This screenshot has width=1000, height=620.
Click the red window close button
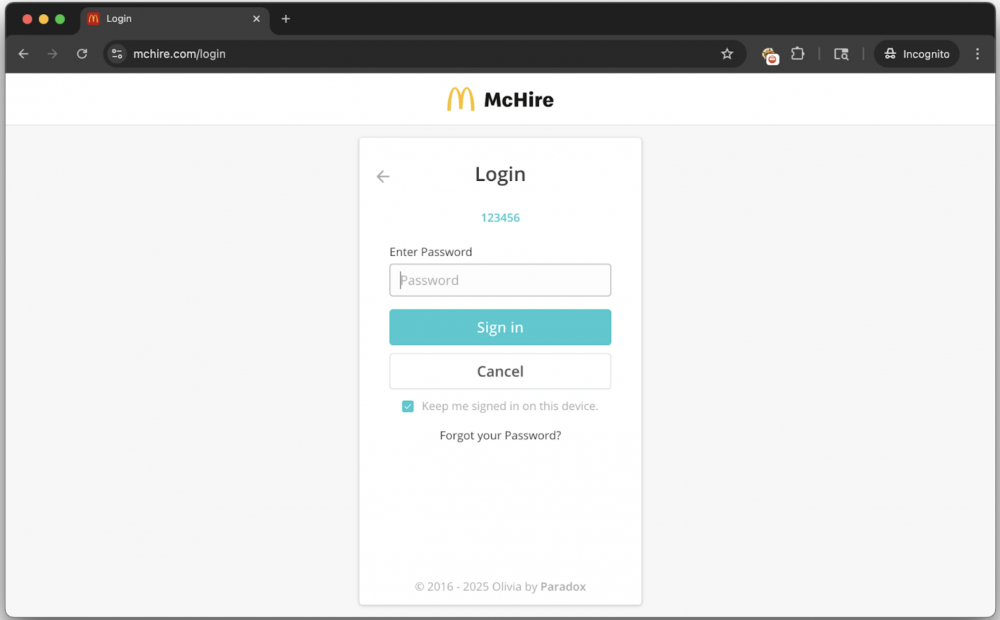tap(27, 19)
